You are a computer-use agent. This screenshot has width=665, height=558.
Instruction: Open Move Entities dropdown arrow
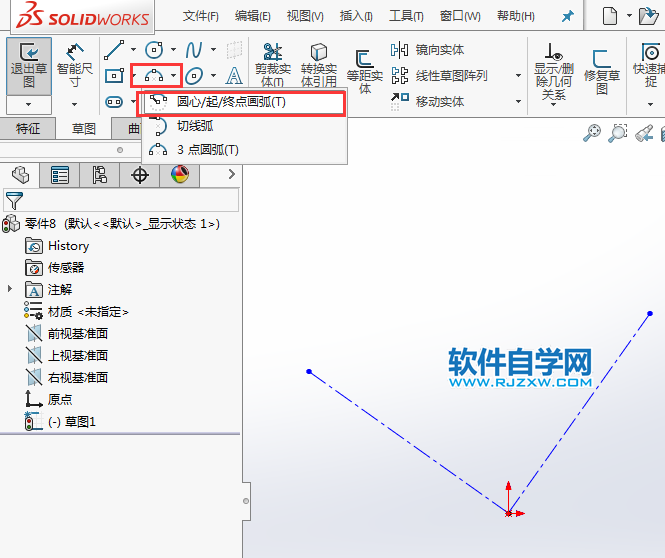click(518, 101)
